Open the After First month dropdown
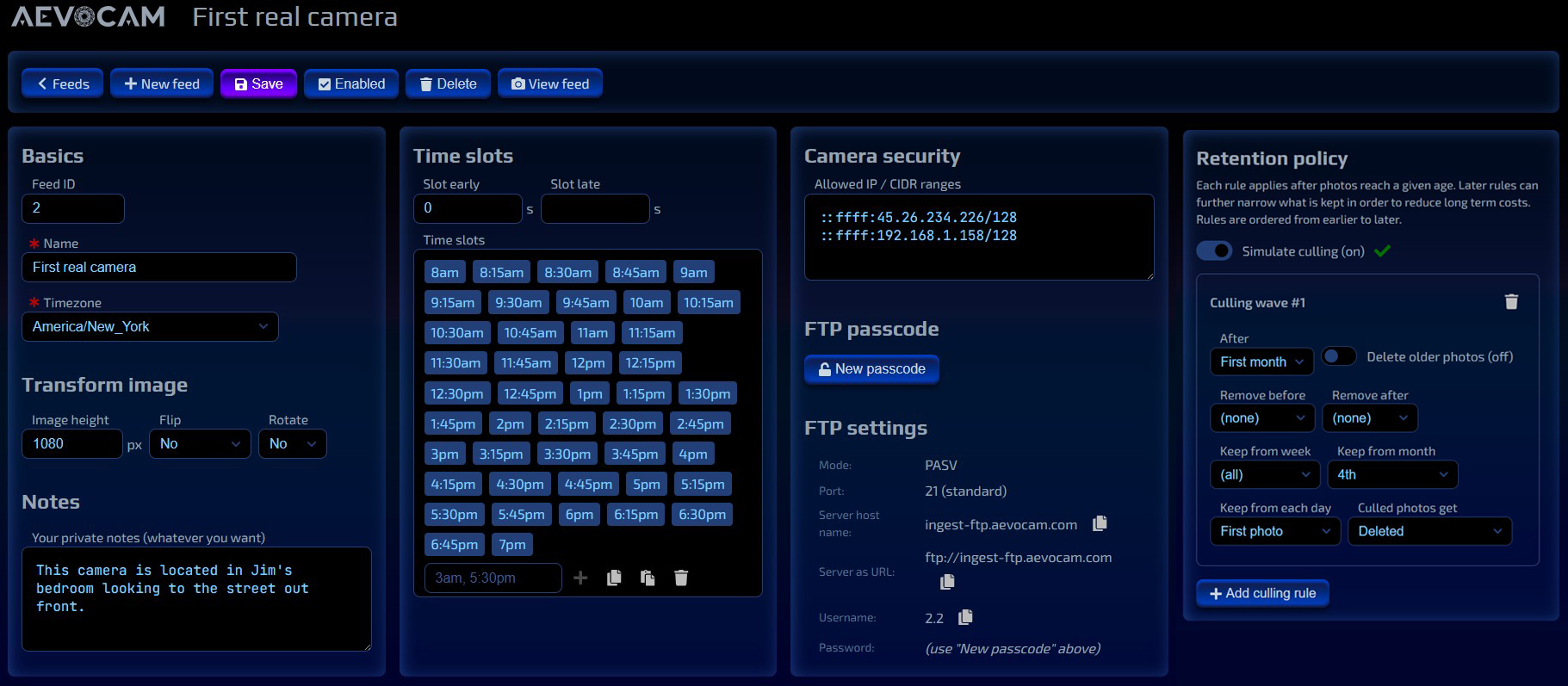The width and height of the screenshot is (1568, 686). [1261, 362]
